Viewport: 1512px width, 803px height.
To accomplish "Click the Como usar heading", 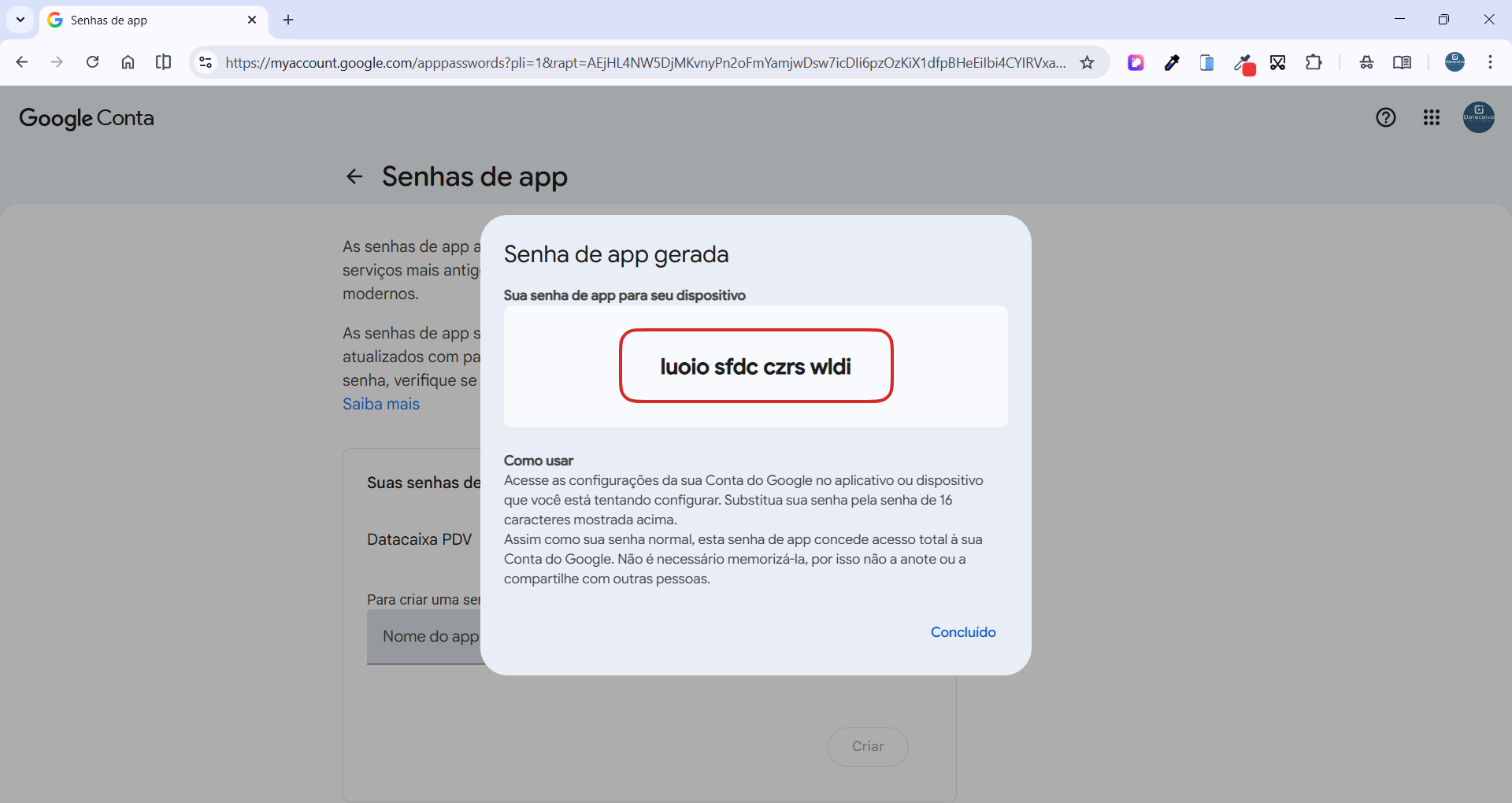I will pos(539,461).
